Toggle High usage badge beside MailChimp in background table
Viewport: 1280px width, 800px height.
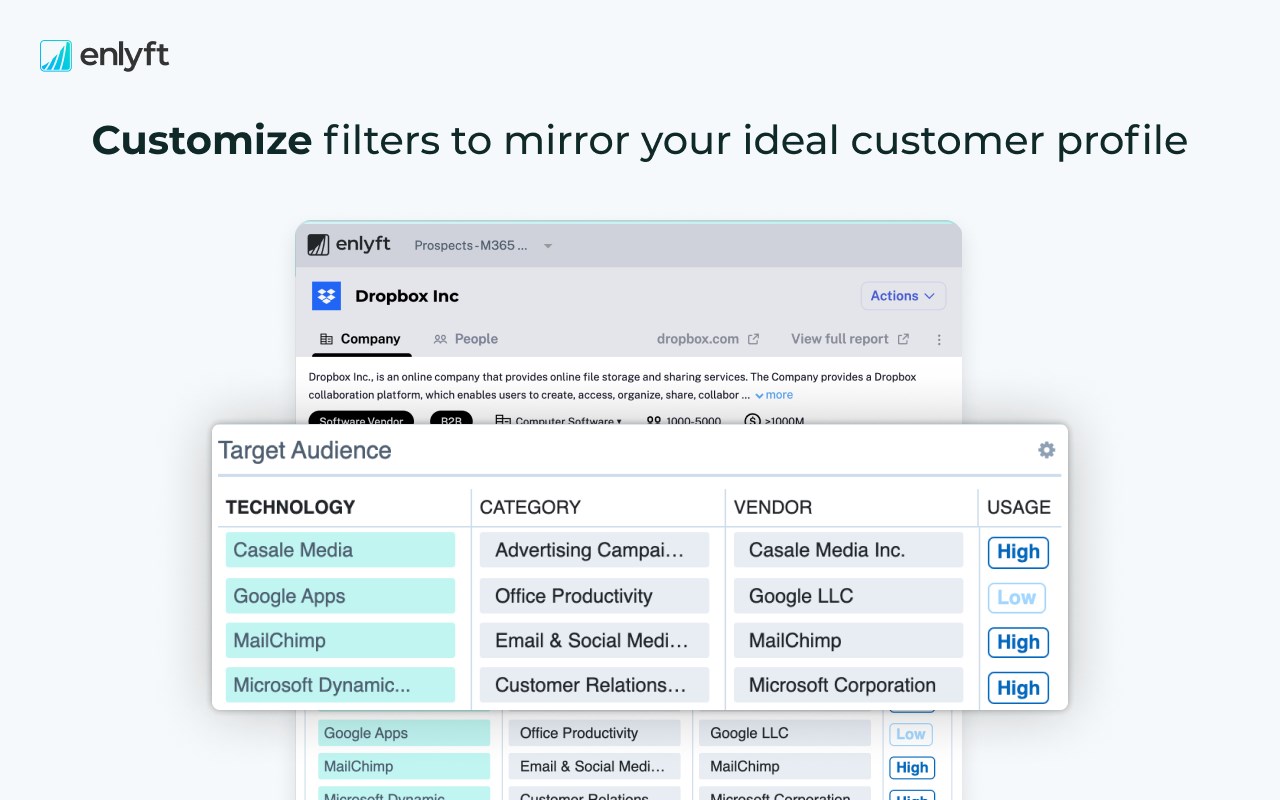tap(912, 768)
